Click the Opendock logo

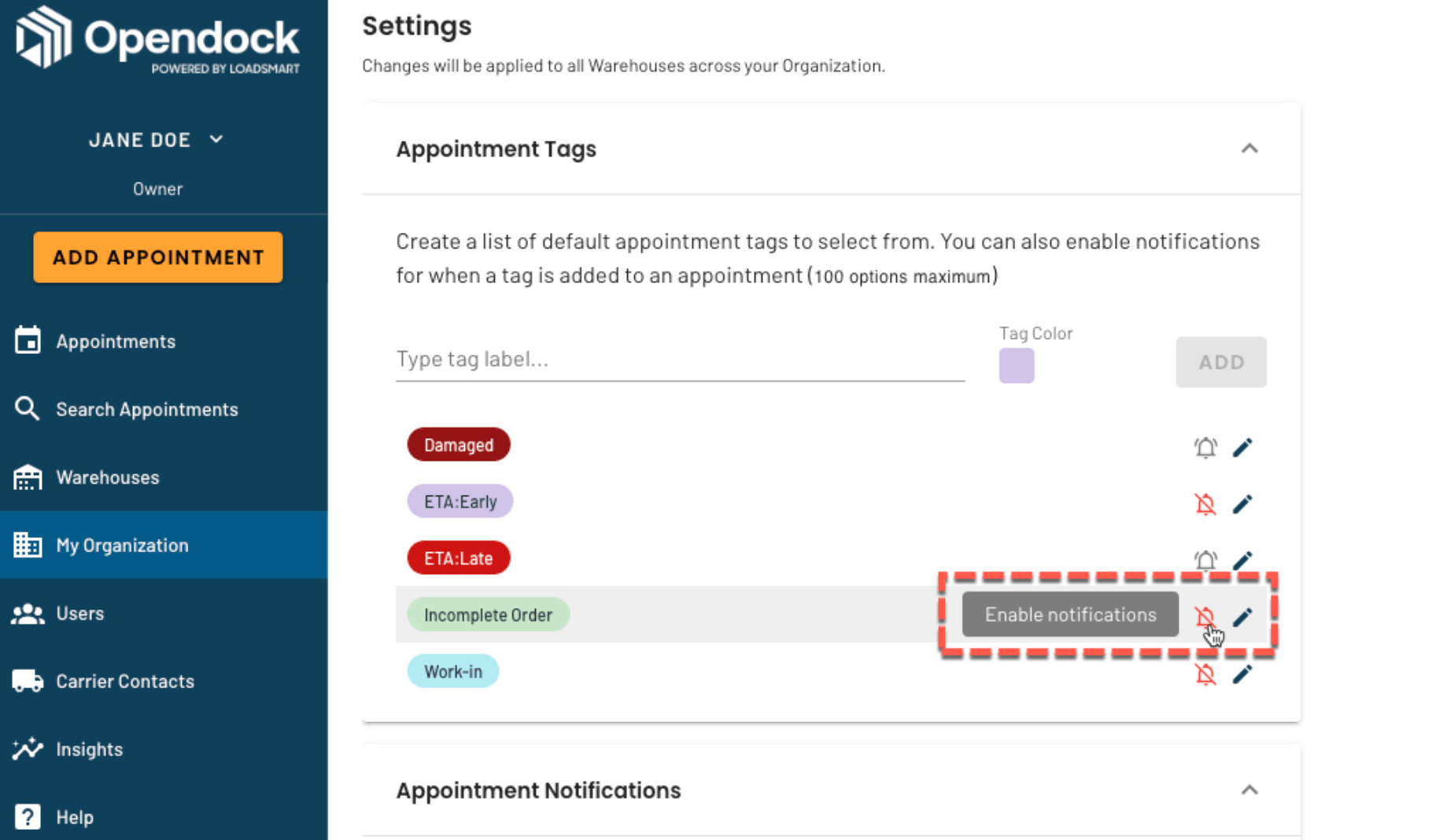(157, 39)
